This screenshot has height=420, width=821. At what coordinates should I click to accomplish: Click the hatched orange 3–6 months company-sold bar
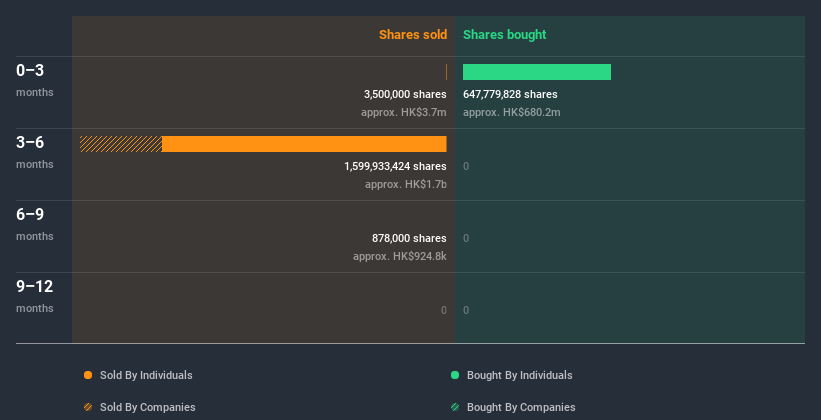121,144
